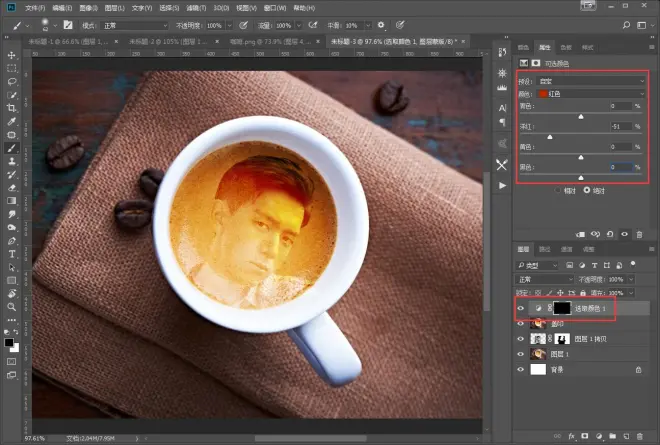Select the 相对 radio button
Screen dimensions: 660x445
[558, 191]
